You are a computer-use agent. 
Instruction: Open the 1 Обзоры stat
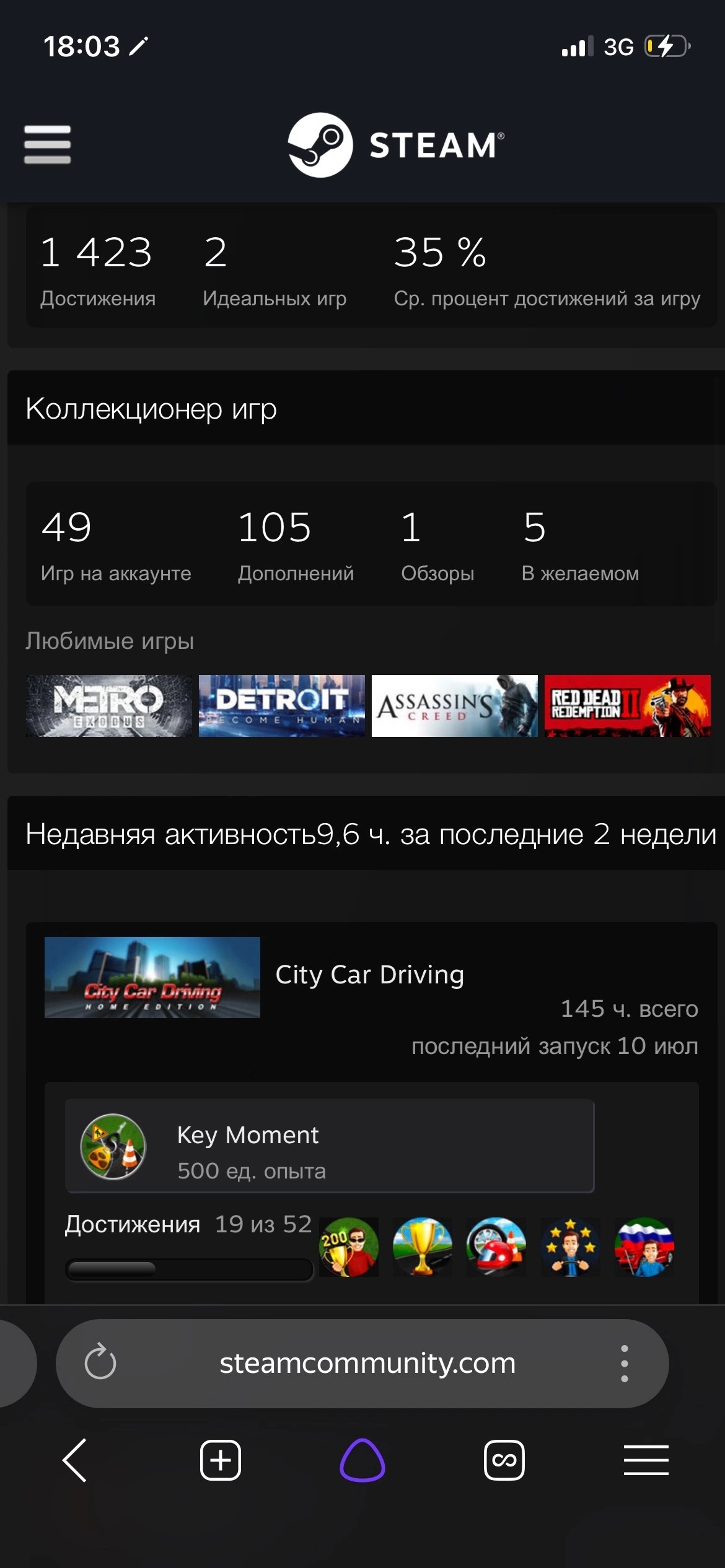click(437, 546)
